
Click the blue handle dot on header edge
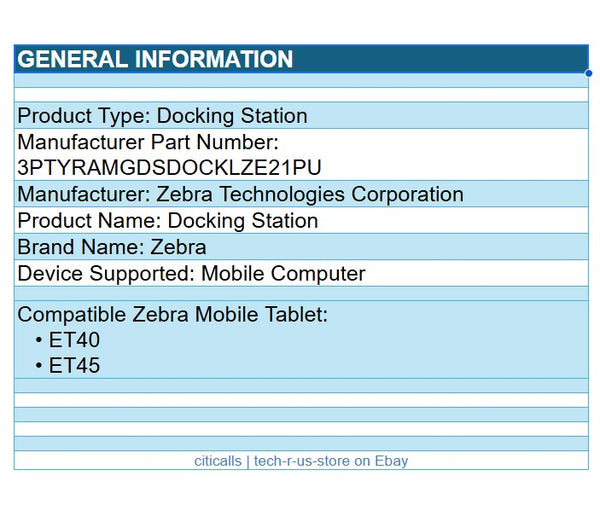point(588,73)
